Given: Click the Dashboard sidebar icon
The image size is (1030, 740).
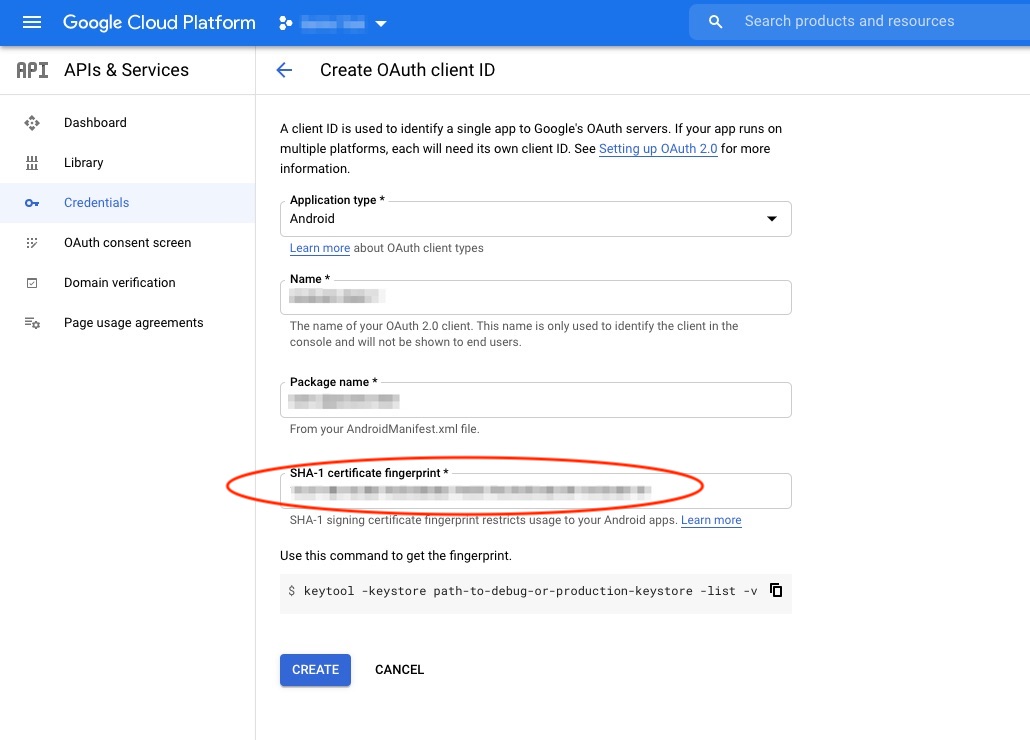Looking at the screenshot, I should point(32,123).
